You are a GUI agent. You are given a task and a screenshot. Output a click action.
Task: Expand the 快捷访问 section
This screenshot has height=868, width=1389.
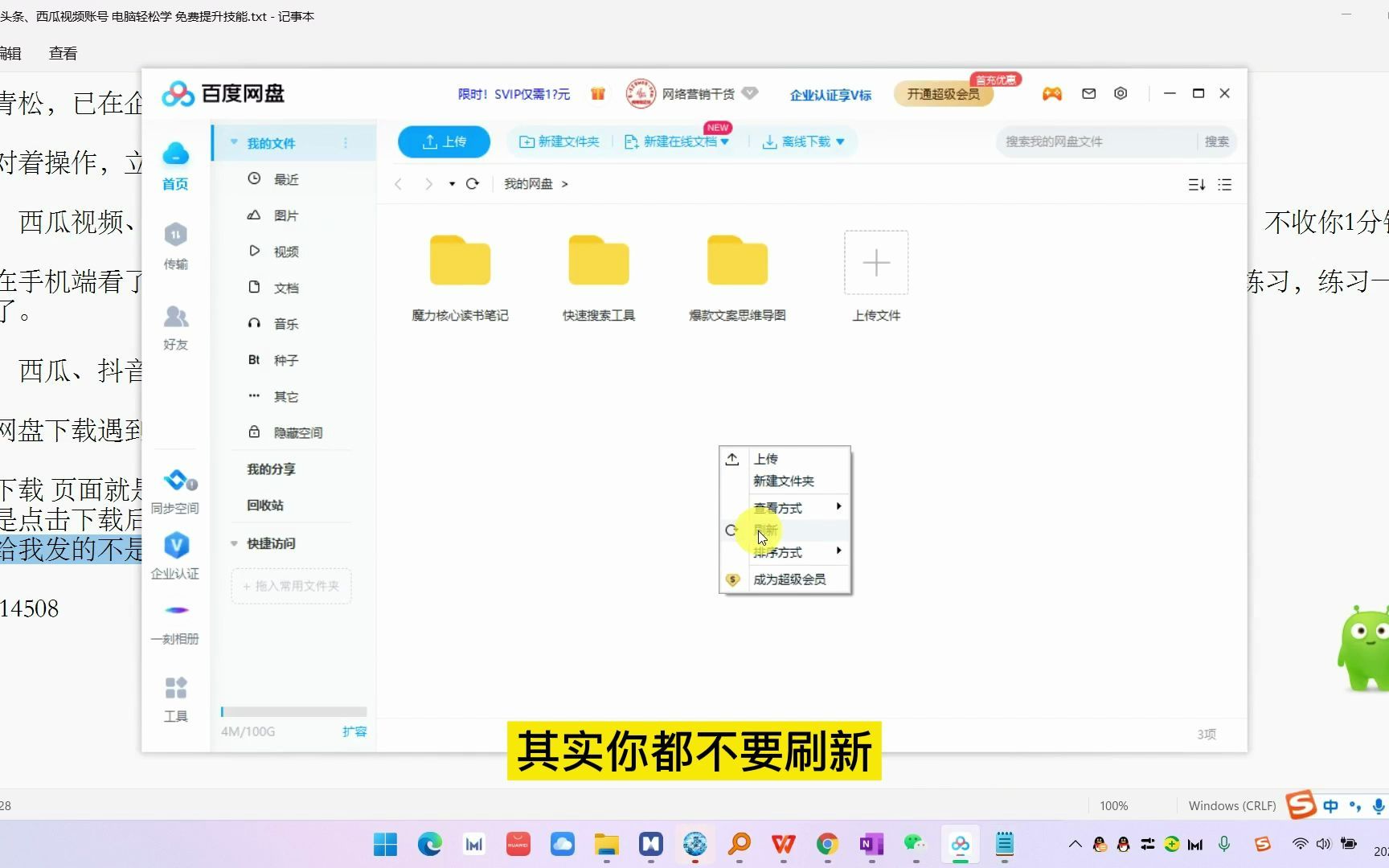[x=234, y=543]
